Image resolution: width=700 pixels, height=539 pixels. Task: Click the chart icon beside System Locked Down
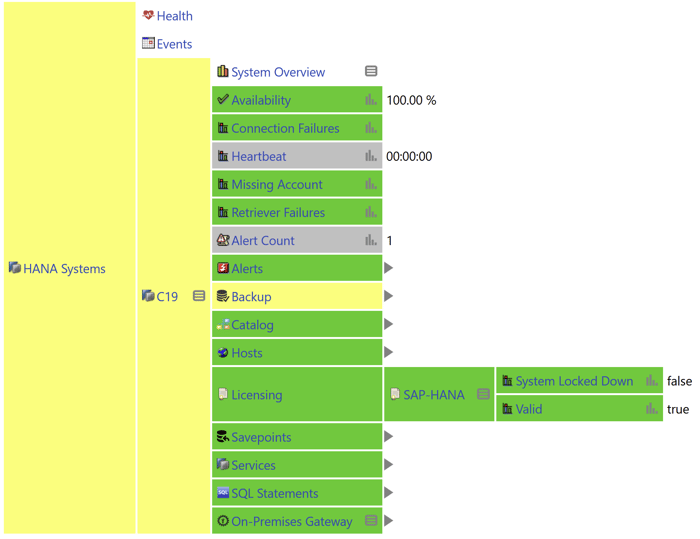[652, 381]
